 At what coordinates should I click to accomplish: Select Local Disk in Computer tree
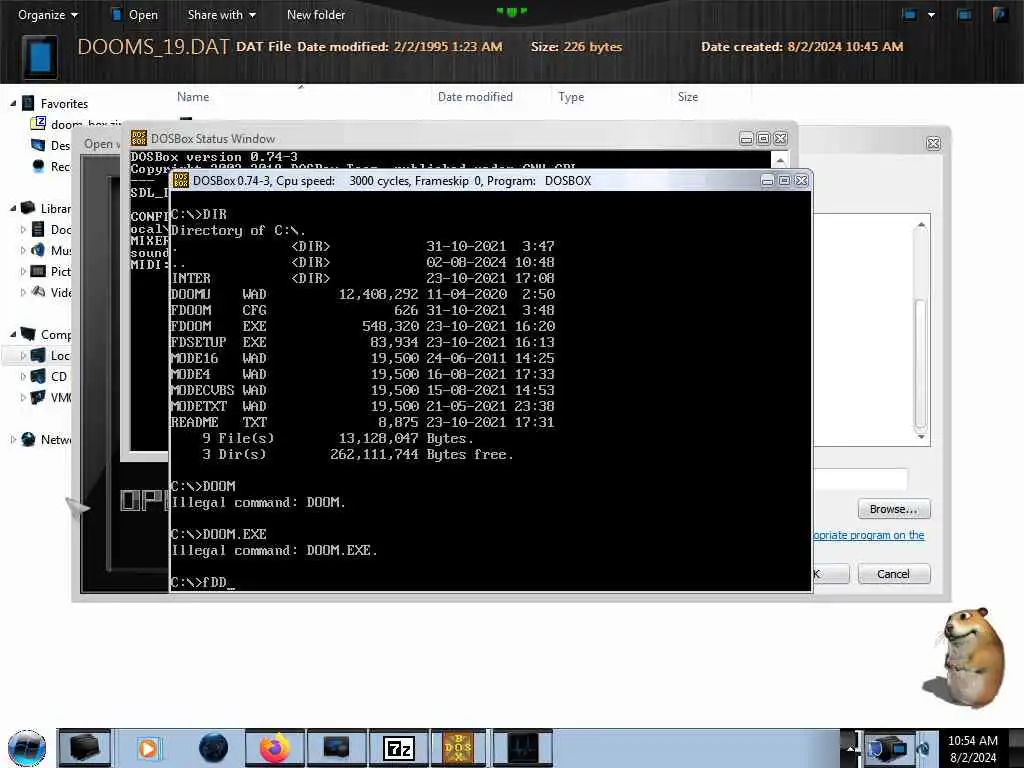coord(52,355)
